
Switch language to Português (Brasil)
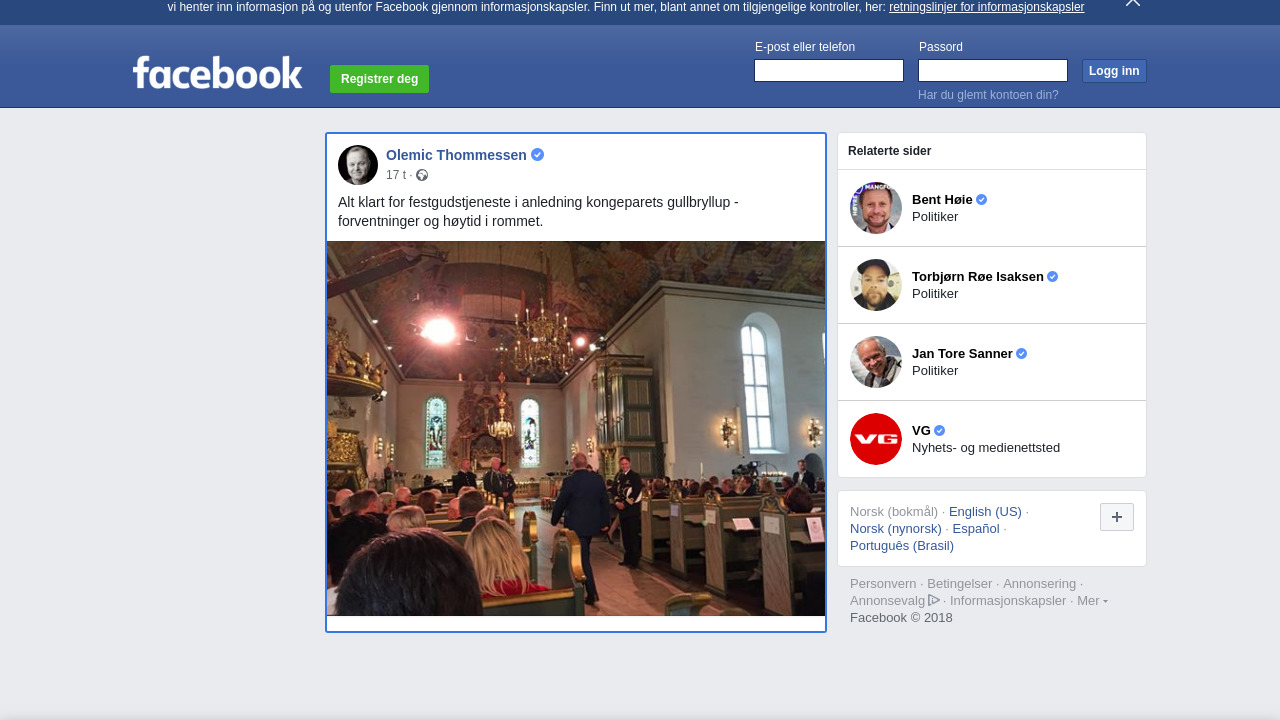click(x=902, y=546)
